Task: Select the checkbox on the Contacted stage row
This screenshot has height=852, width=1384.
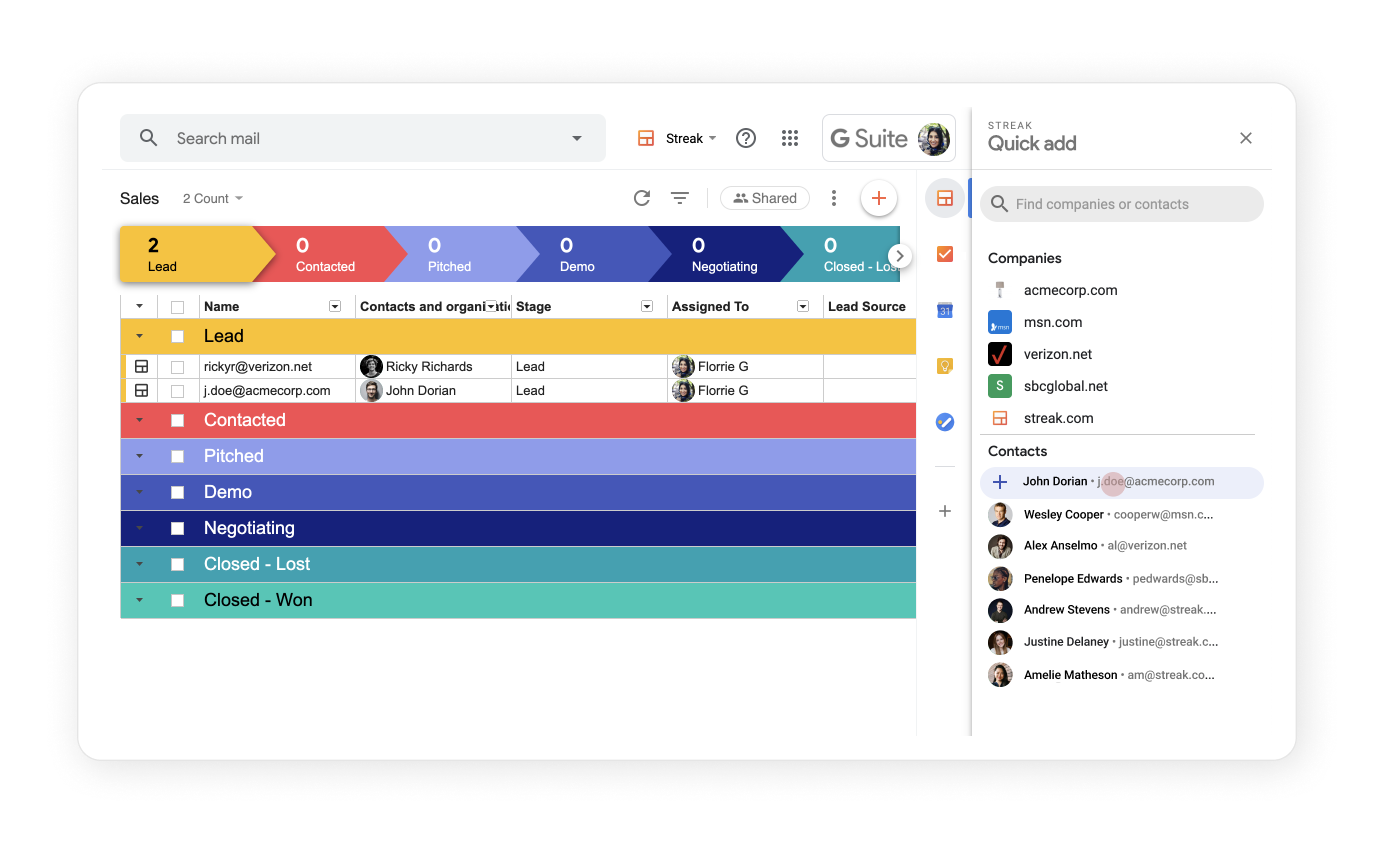Action: coord(177,420)
